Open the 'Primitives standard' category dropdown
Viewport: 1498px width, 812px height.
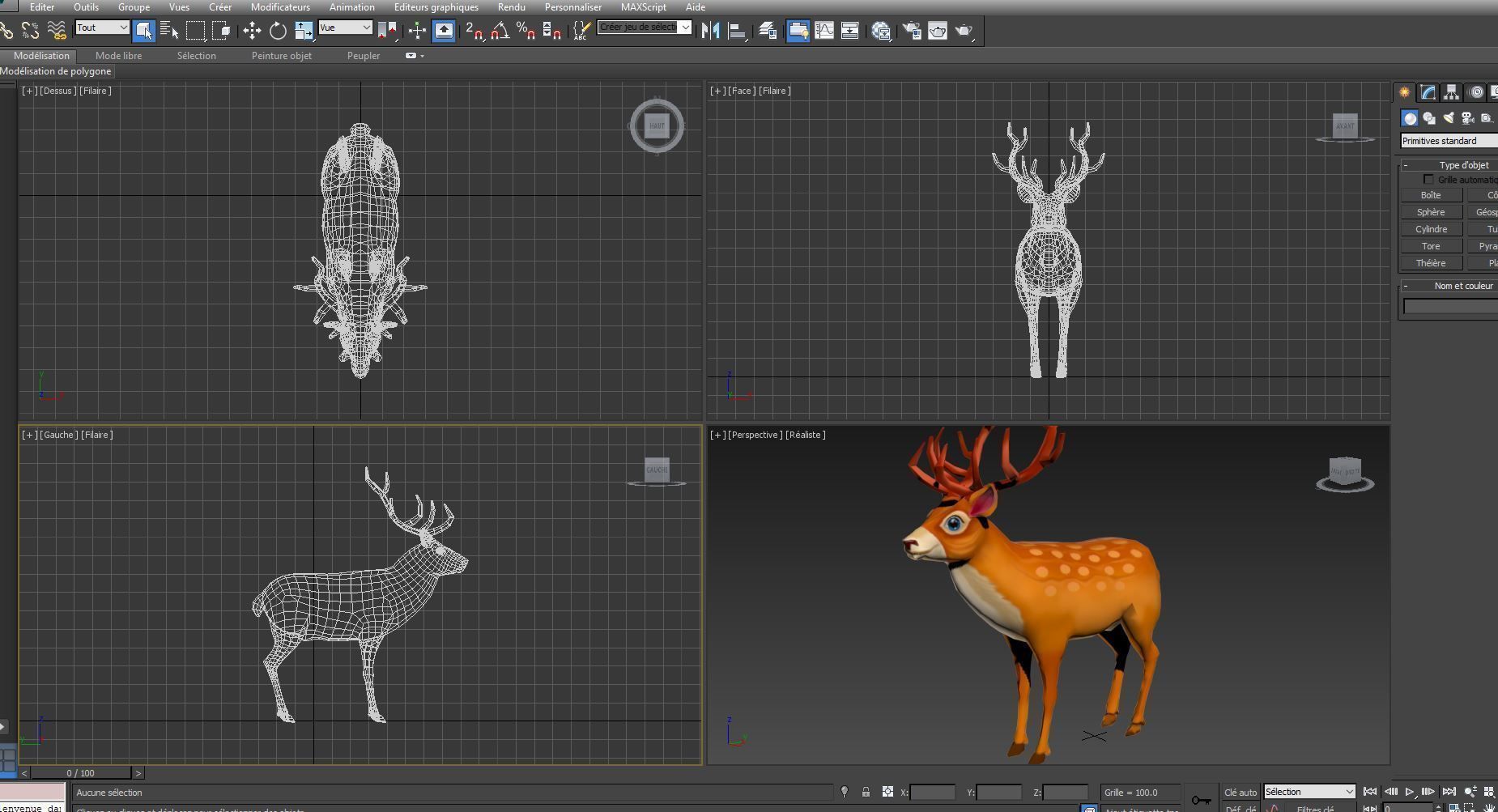coord(1449,141)
